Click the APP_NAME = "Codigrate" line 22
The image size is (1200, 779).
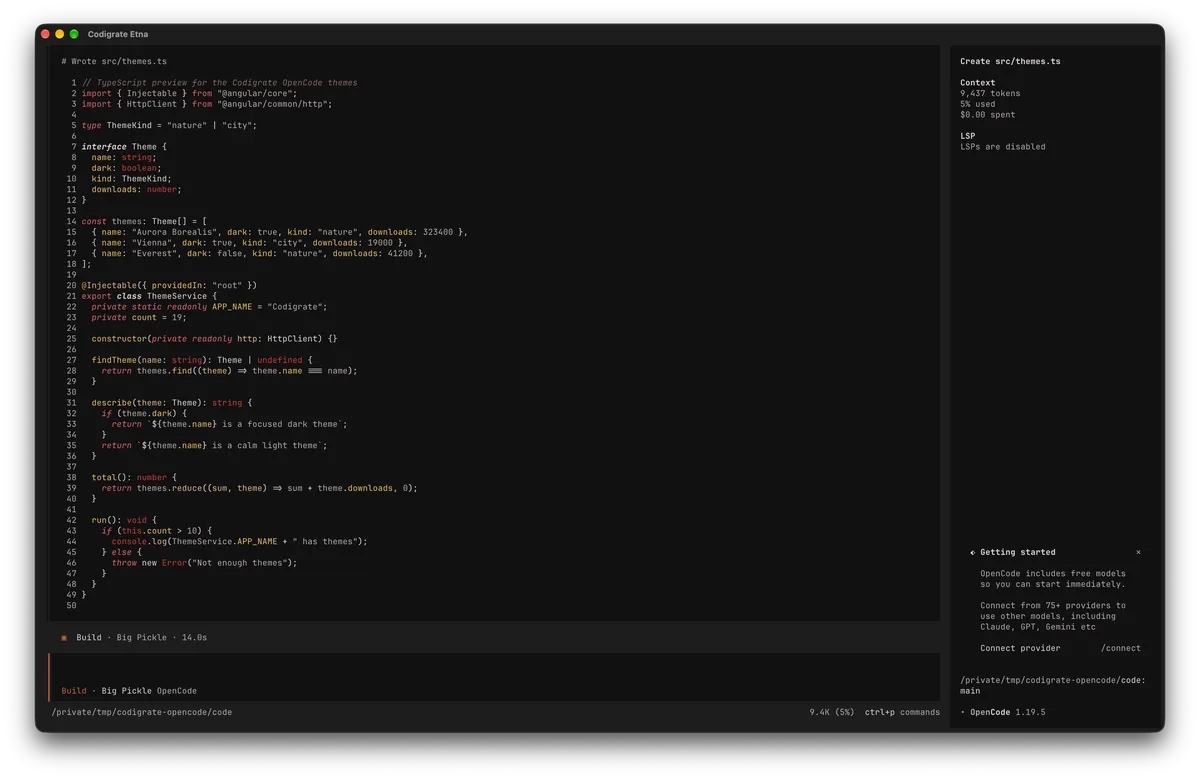[209, 306]
